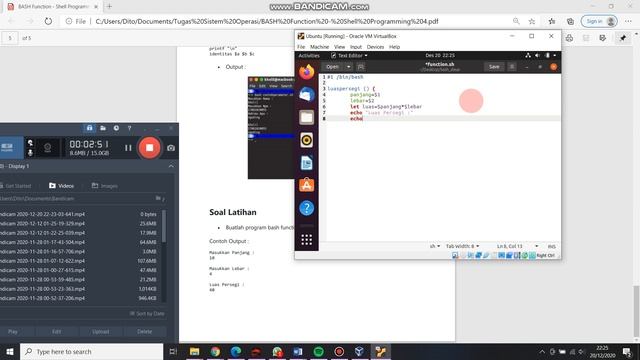The width and height of the screenshot is (640, 360).
Task: Open Bandicam lock icon in title bar
Action: coord(89,128)
